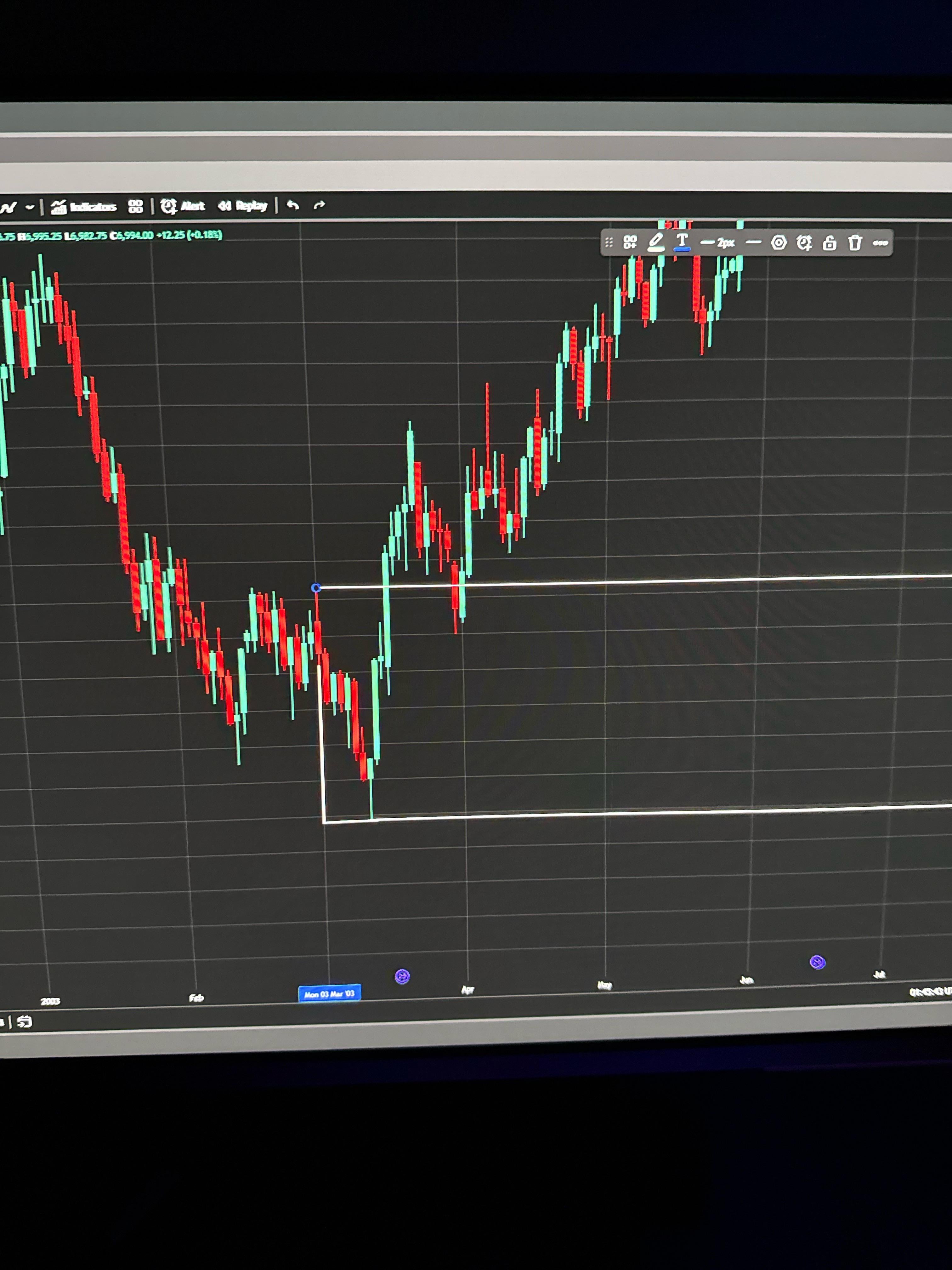The image size is (952, 1270).
Task: Open the line style dropdown
Action: [753, 243]
